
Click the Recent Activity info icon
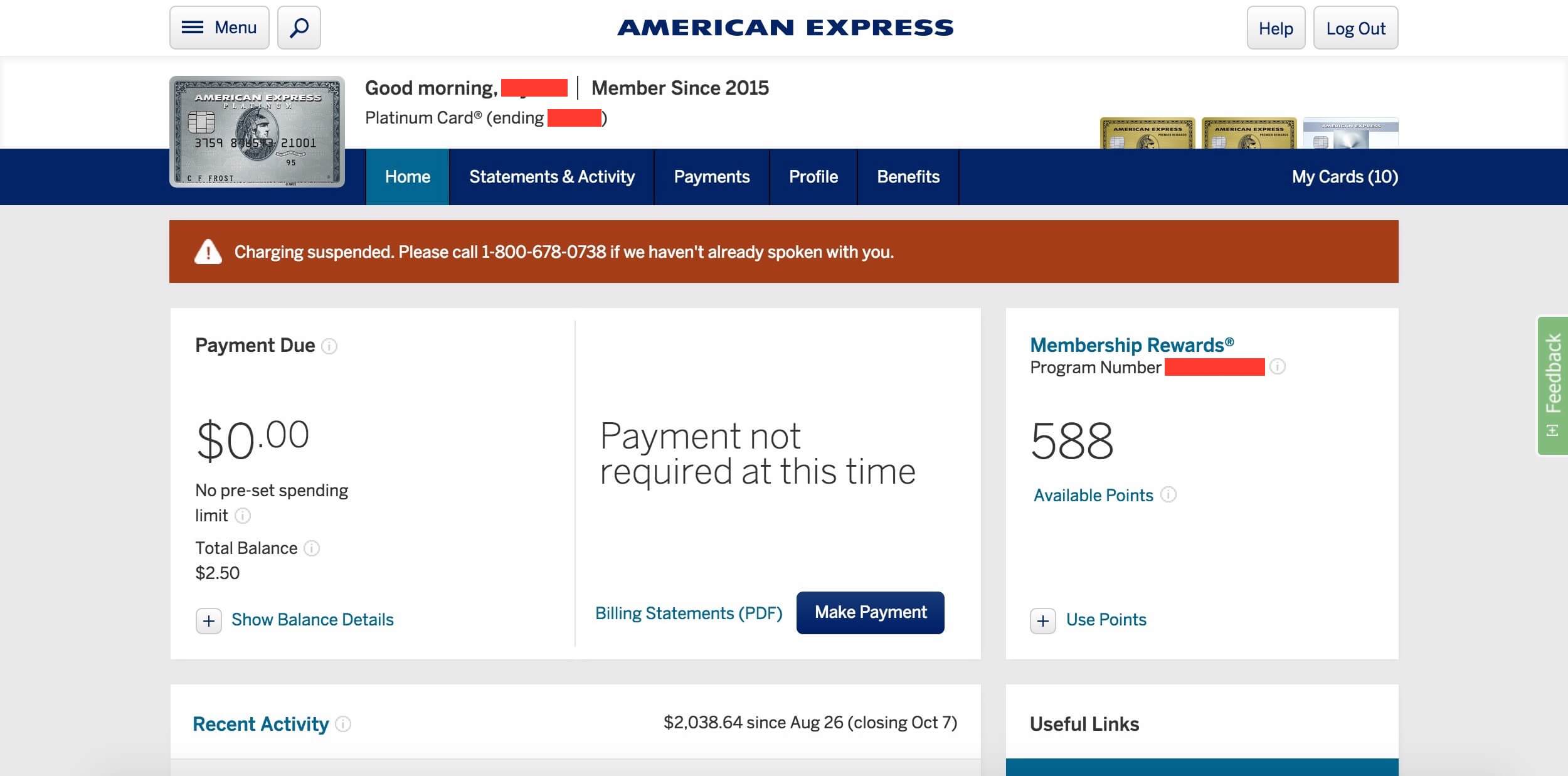tap(343, 724)
